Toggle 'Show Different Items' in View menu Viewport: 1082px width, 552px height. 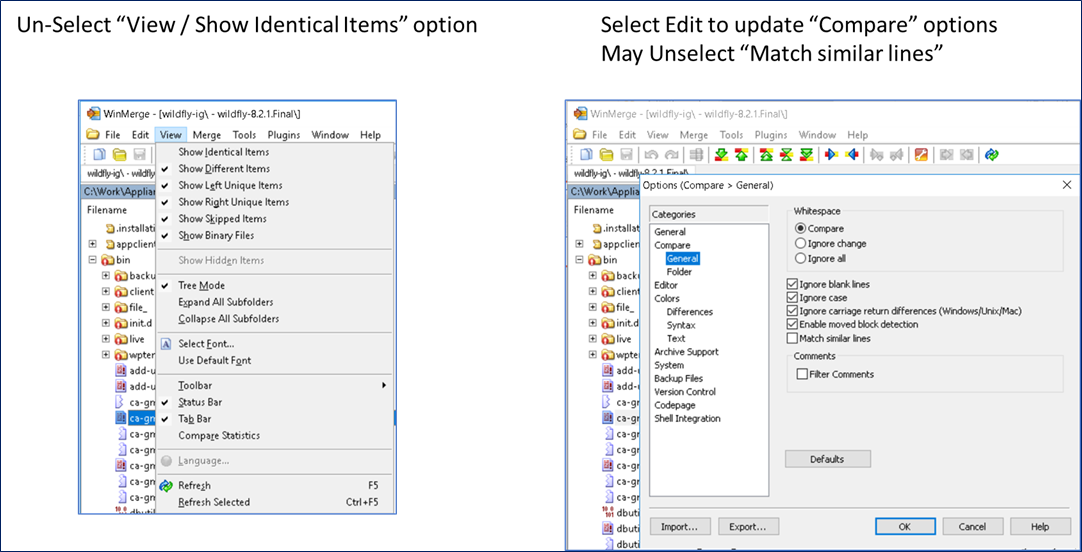click(x=275, y=168)
